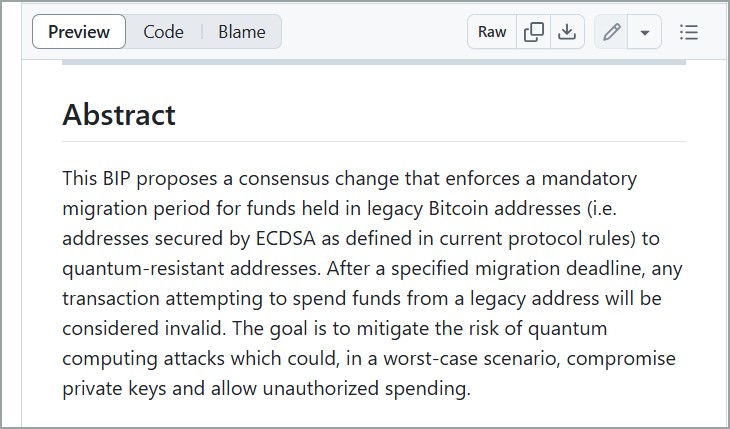Viewport: 730px width, 429px height.
Task: Click the horizontal rule under Abstract
Action: [x=374, y=141]
